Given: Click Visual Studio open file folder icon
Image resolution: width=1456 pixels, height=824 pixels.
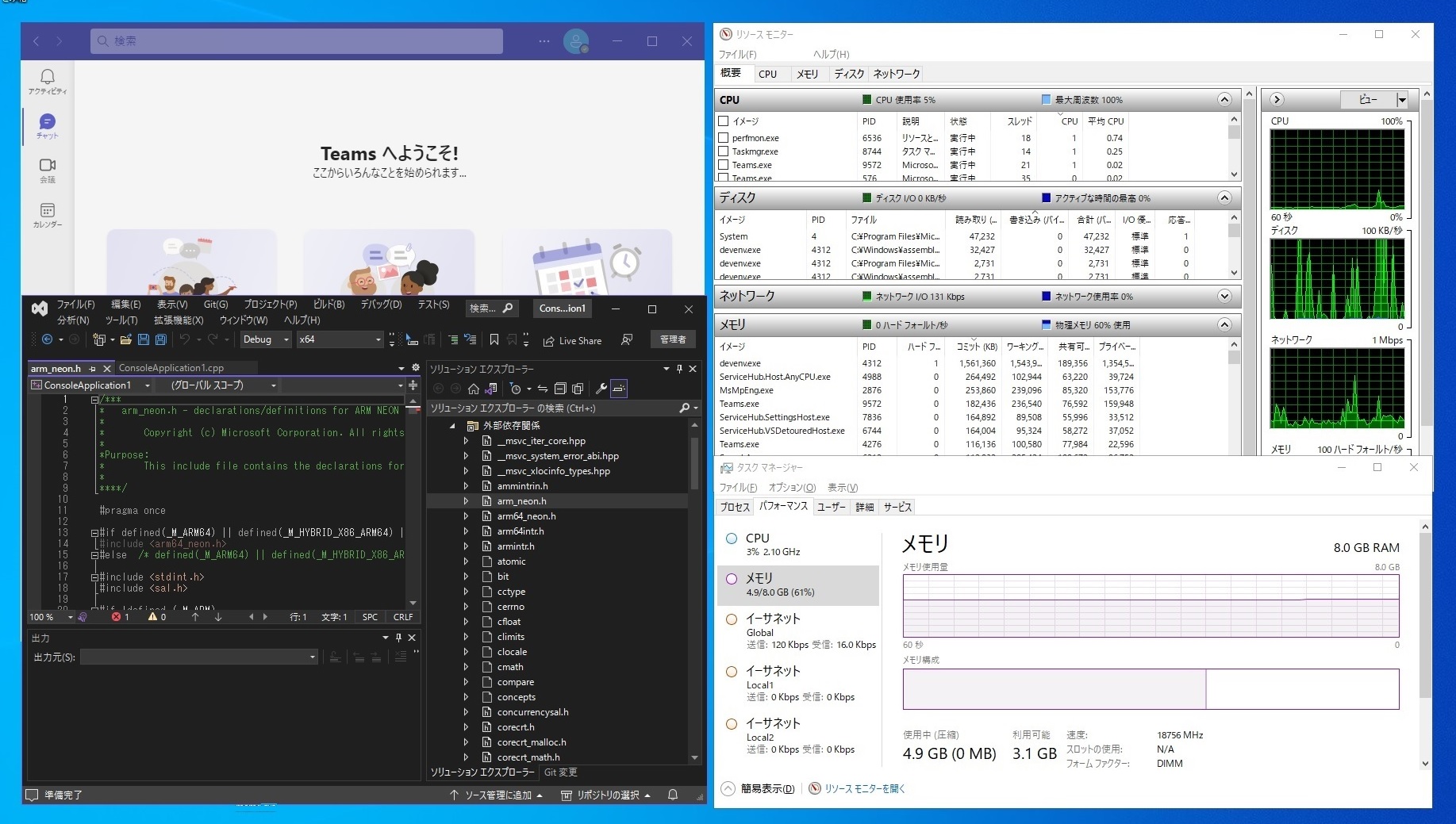Looking at the screenshot, I should (125, 339).
